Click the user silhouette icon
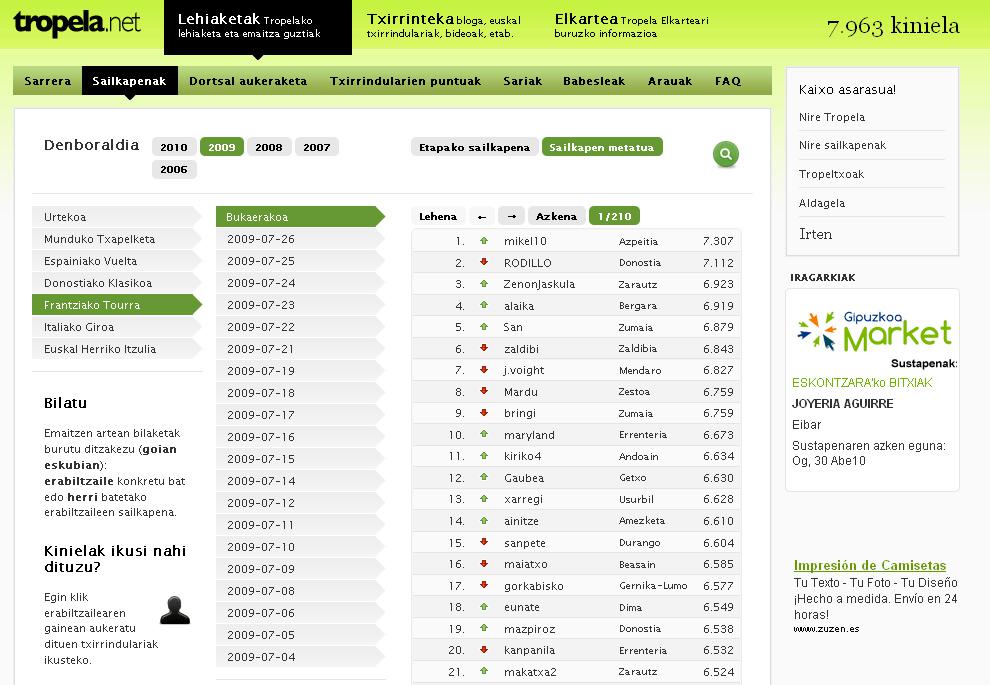This screenshot has height=685, width=990. tap(175, 609)
